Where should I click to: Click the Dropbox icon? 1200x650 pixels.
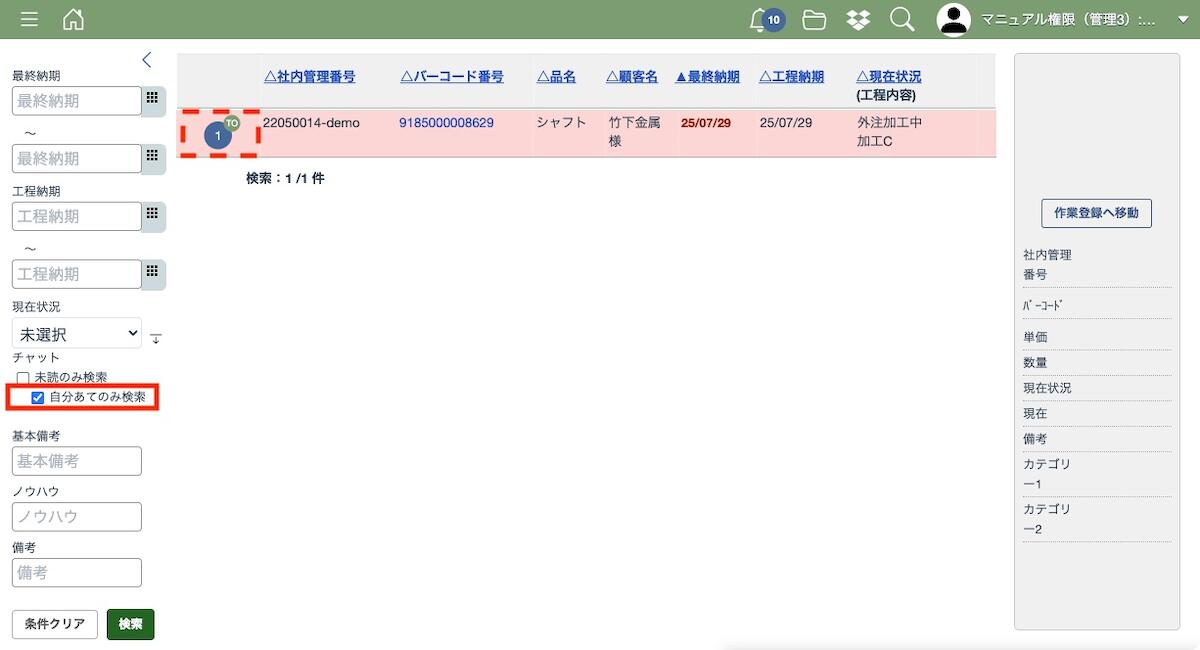857,20
